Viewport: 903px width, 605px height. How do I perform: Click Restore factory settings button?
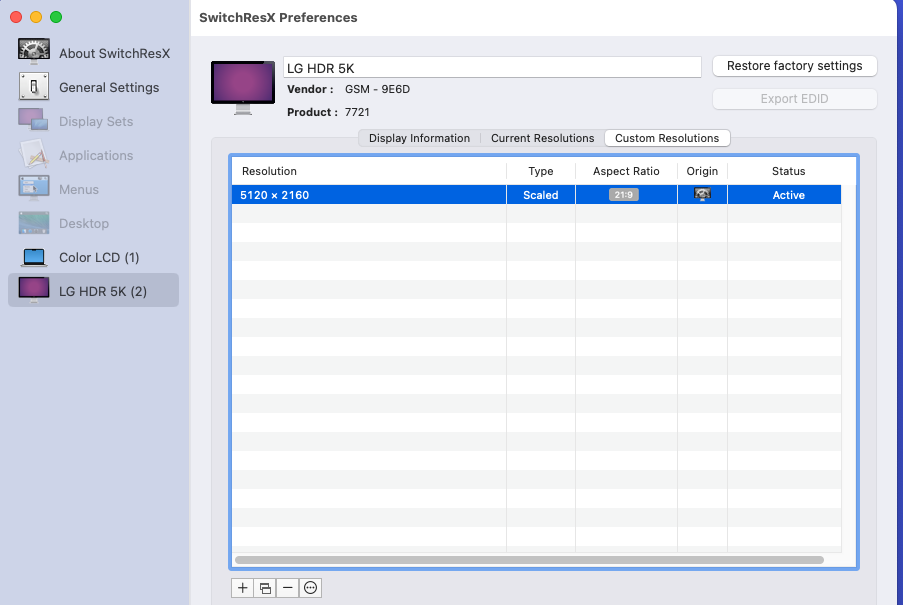coord(794,66)
